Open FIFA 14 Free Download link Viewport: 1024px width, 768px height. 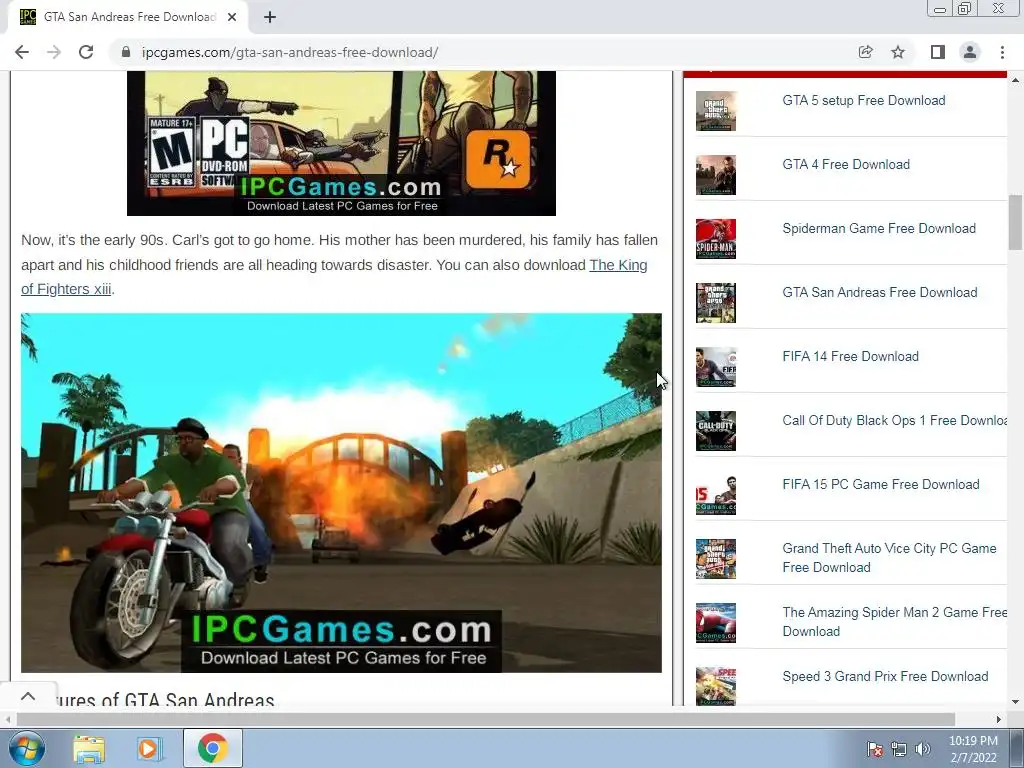(x=850, y=357)
